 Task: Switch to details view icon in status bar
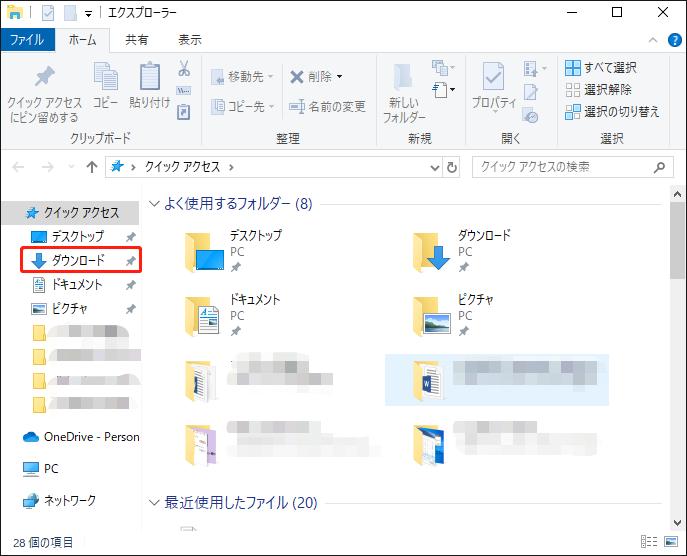point(649,542)
